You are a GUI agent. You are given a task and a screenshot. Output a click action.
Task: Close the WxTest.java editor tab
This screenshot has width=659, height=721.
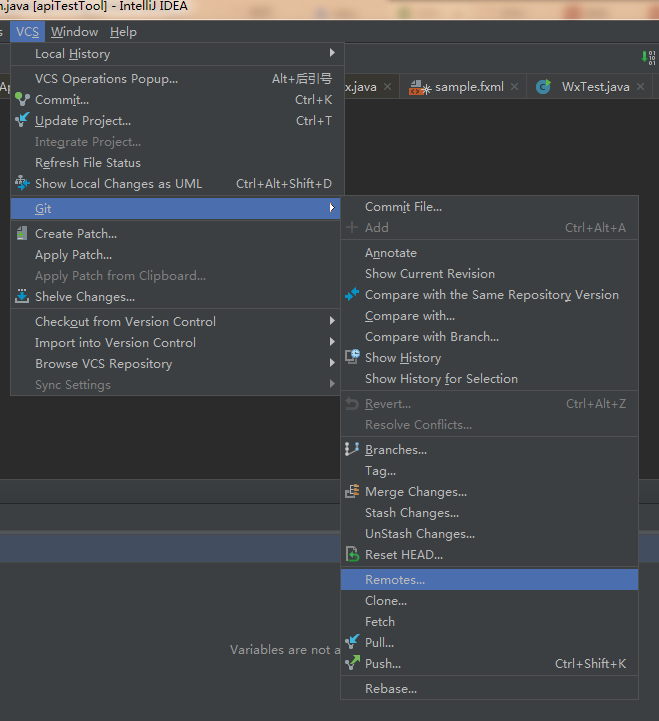tap(640, 86)
